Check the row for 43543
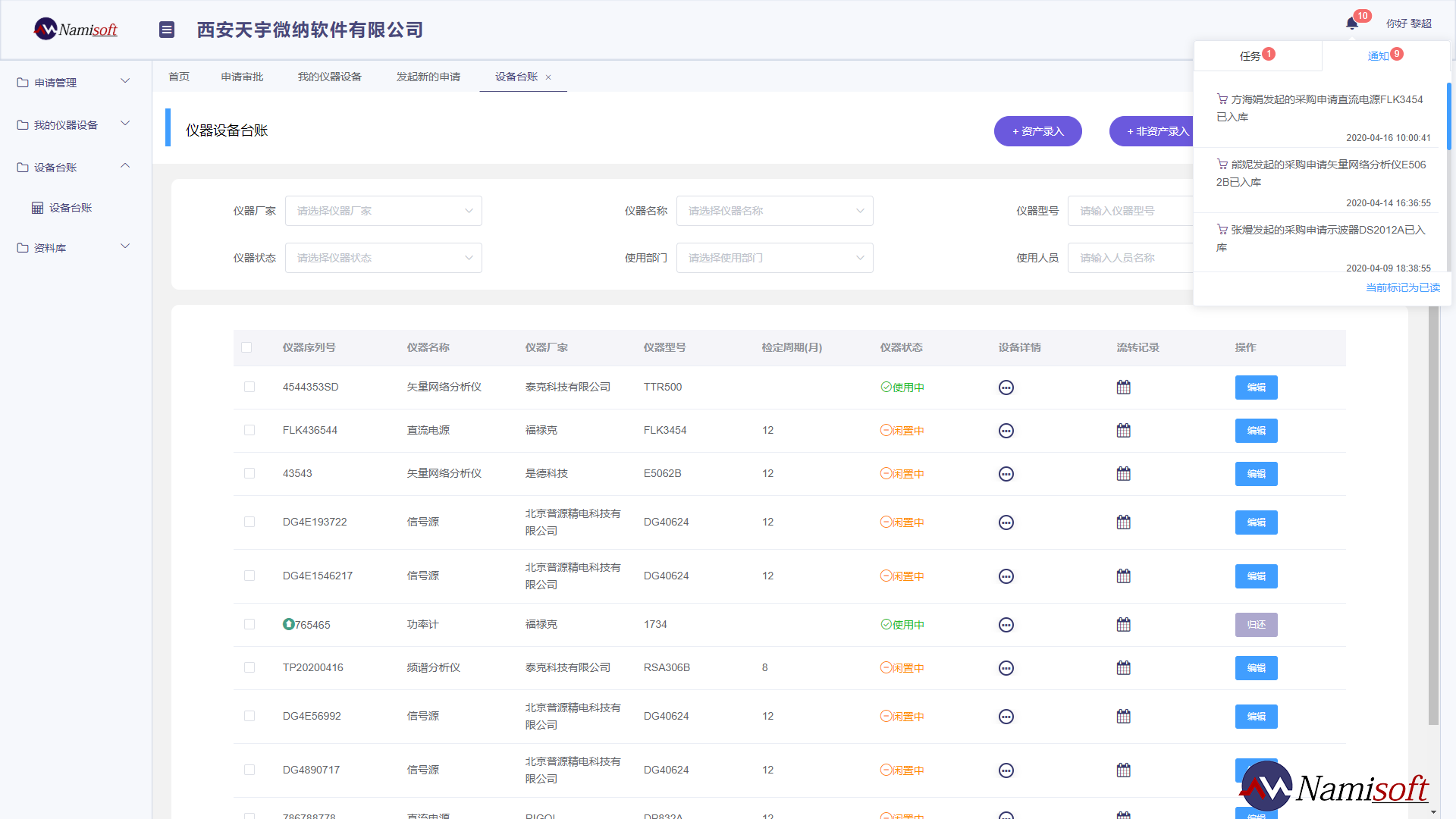Viewport: 1456px width, 819px height. tap(249, 473)
